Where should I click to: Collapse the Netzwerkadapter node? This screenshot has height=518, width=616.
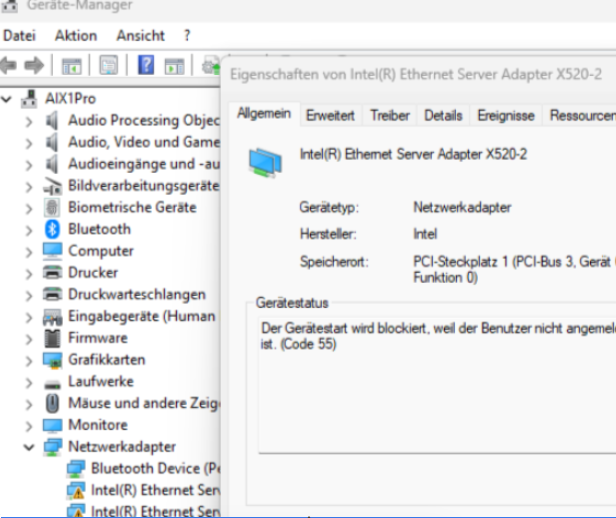click(x=29, y=447)
